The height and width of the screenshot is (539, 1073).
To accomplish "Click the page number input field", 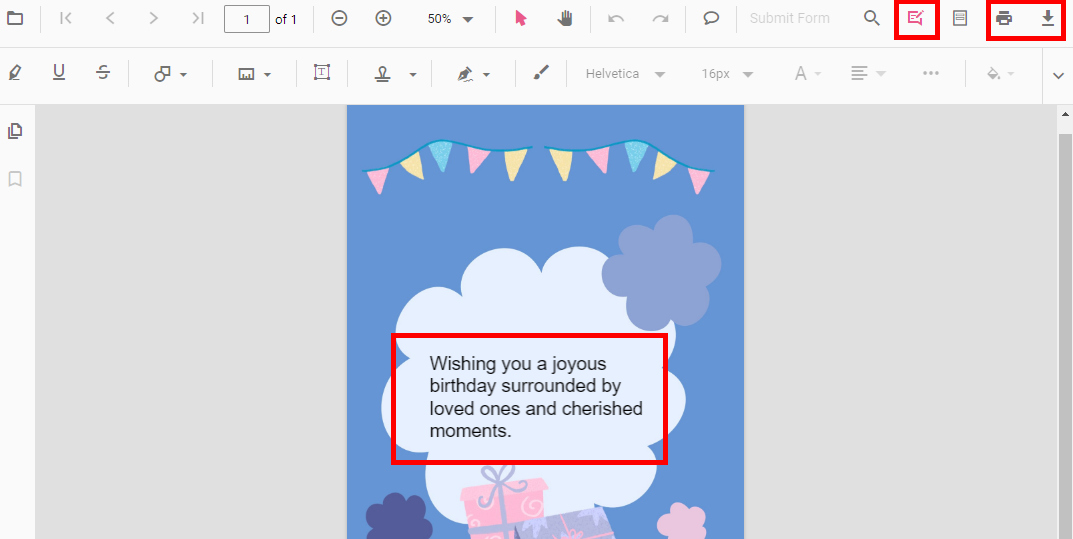I will 246,19.
